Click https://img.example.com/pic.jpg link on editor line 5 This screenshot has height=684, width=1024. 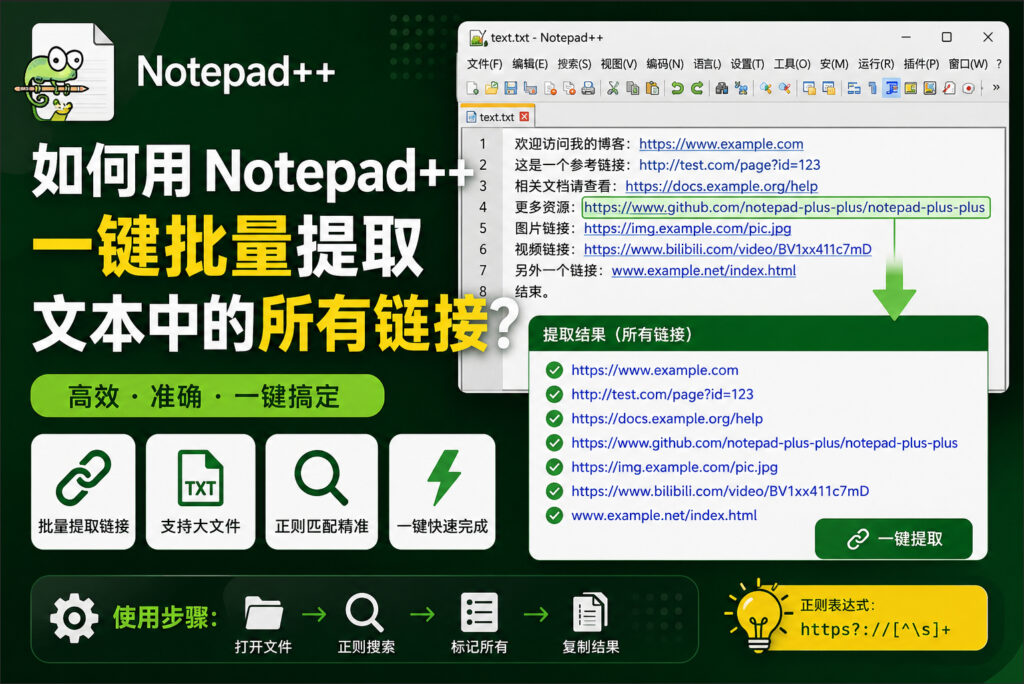(x=688, y=228)
